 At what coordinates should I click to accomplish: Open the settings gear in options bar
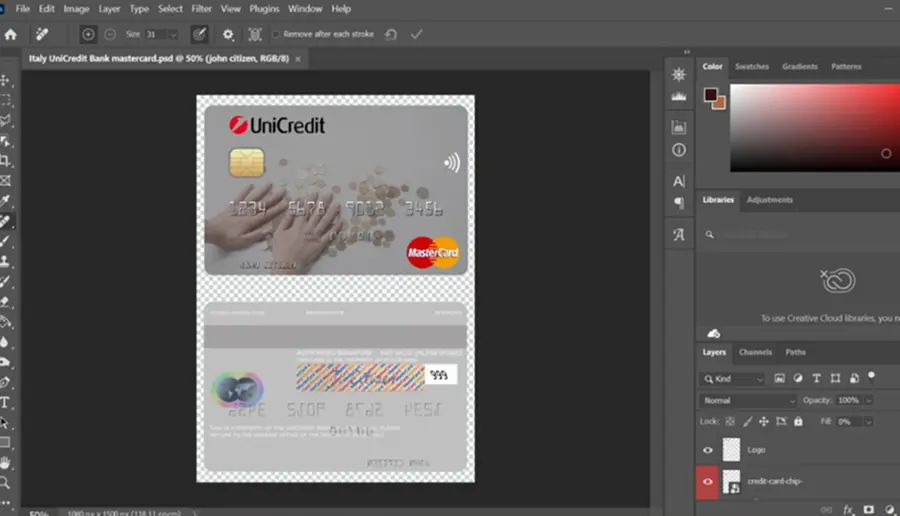pyautogui.click(x=228, y=34)
